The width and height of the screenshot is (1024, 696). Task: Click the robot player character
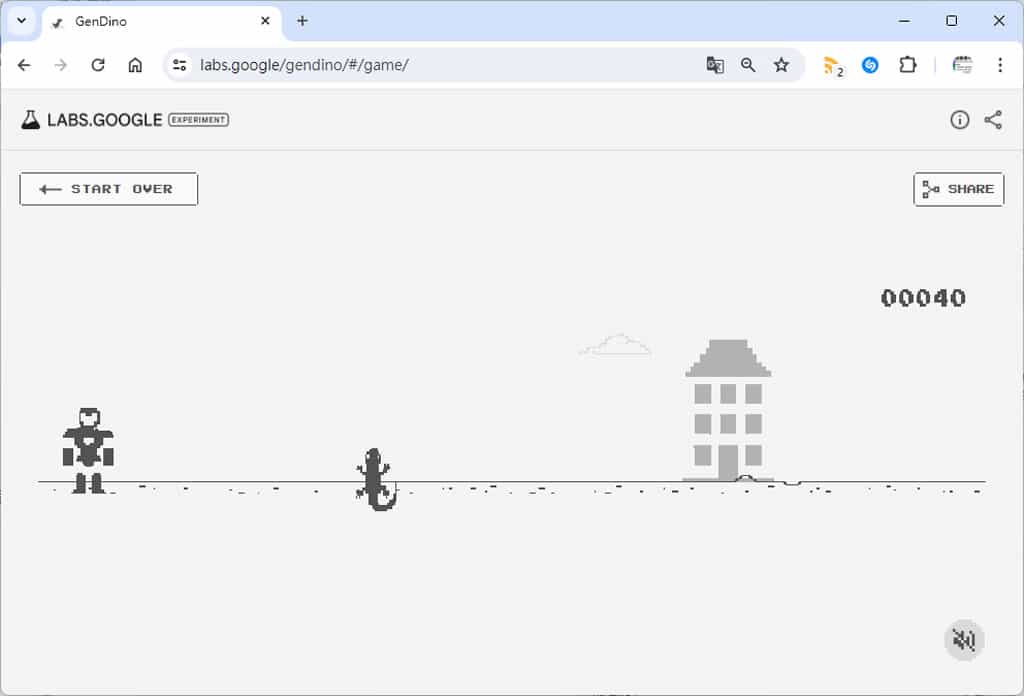(x=88, y=451)
